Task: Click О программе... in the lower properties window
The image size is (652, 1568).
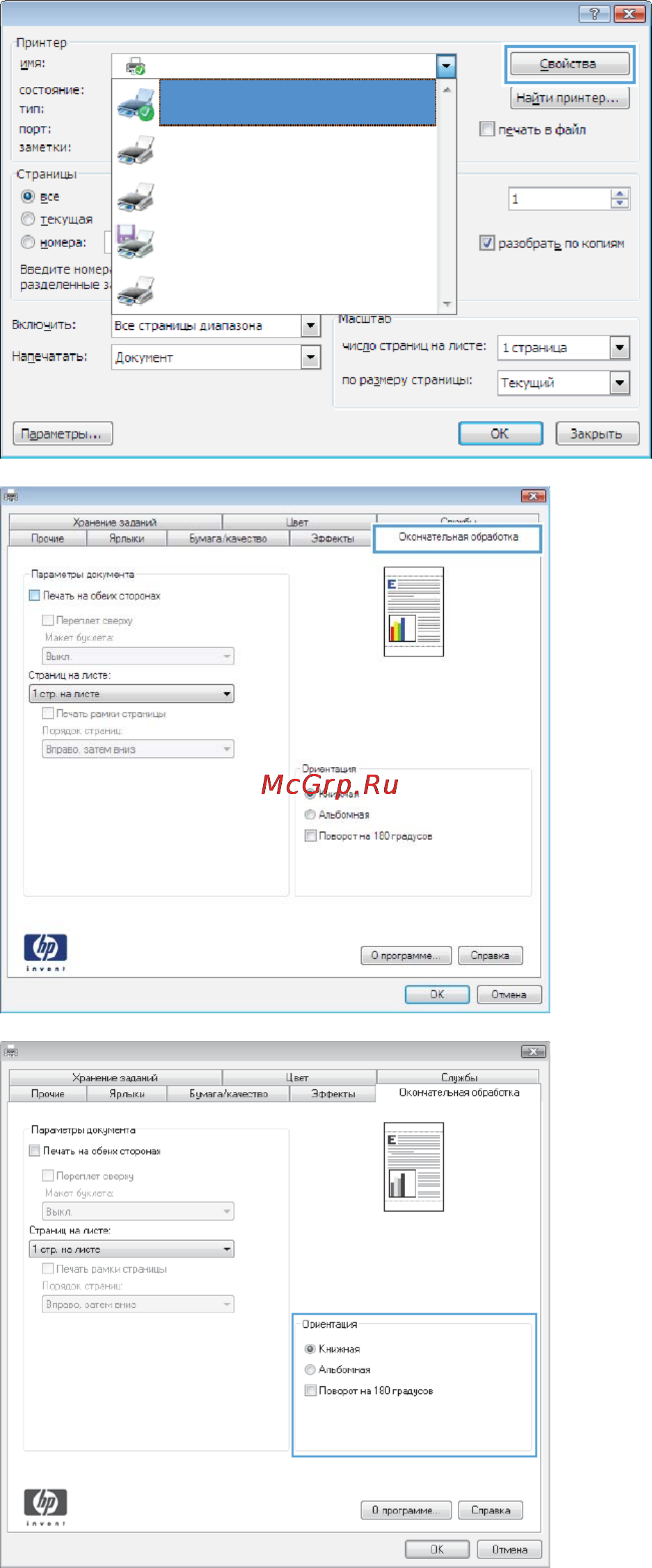Action: click(406, 1510)
